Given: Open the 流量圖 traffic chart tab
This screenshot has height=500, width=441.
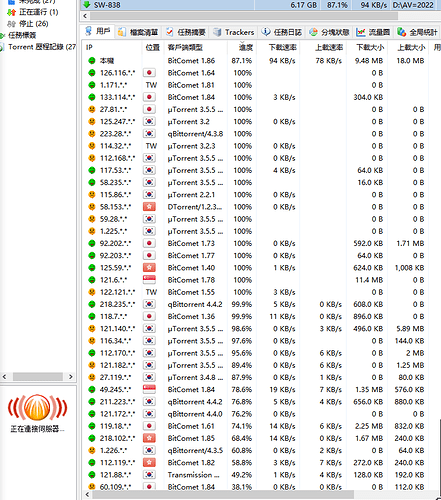Looking at the screenshot, I should pos(373,32).
